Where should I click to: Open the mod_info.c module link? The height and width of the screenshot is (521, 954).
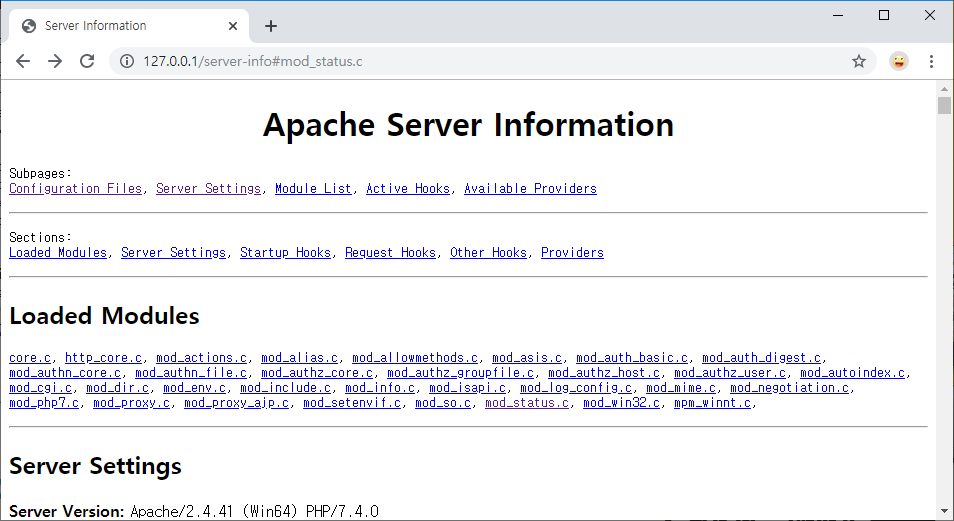[x=380, y=388]
